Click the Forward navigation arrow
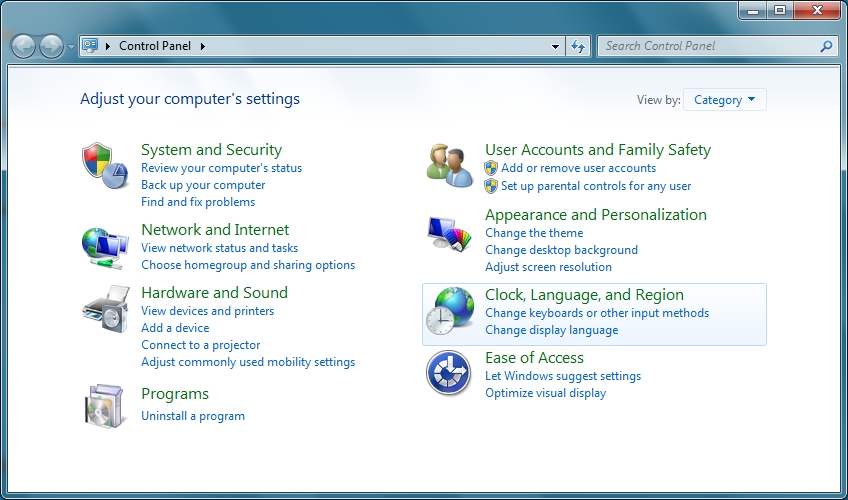Viewport: 848px width, 500px height. click(51, 46)
